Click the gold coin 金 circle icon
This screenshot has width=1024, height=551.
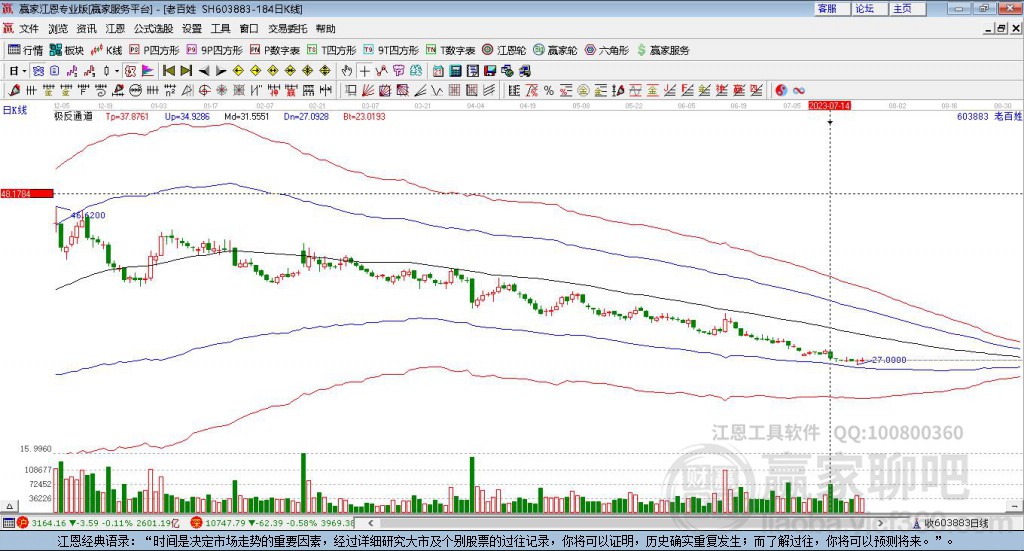pyautogui.click(x=583, y=90)
